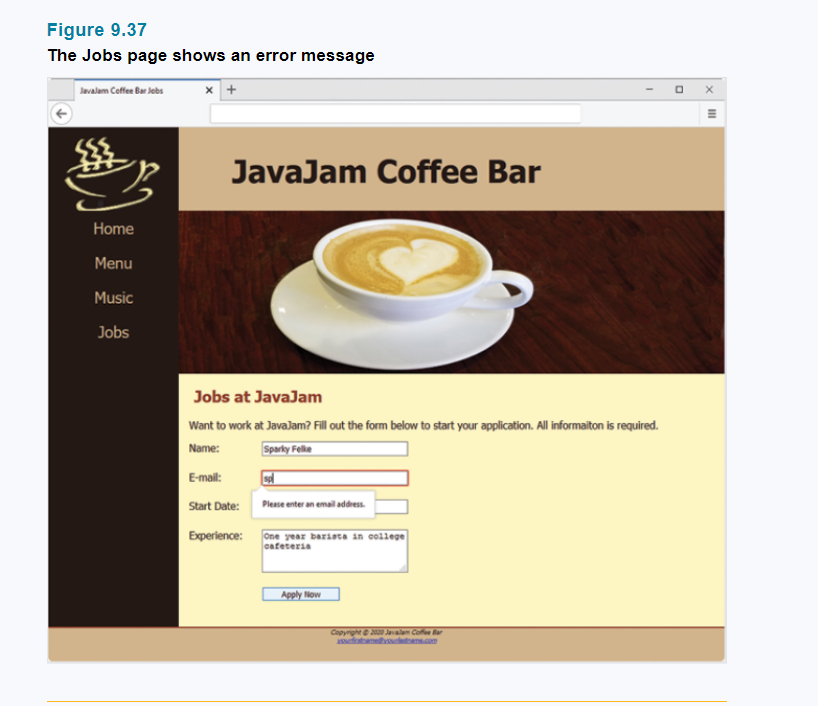Select the Jobs navigation link
Viewport: 818px width, 706px height.
(113, 332)
